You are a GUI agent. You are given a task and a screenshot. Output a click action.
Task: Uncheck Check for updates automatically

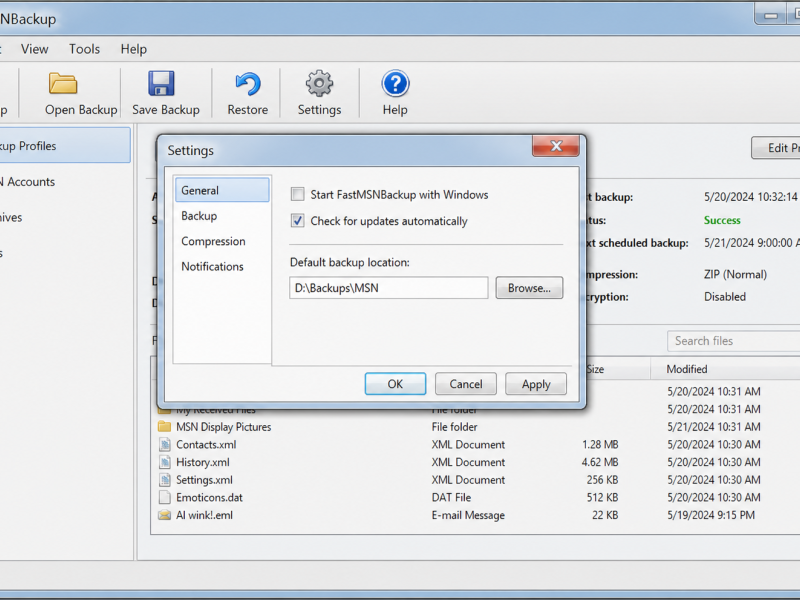coord(297,221)
